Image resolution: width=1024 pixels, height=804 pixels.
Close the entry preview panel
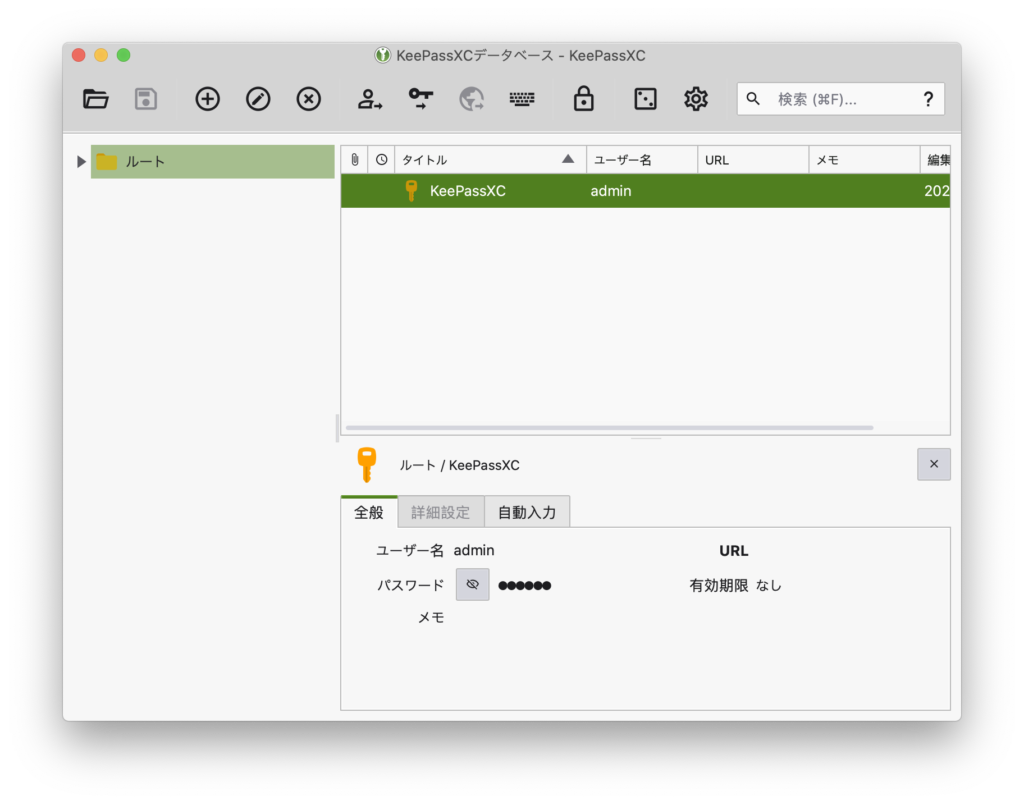click(933, 464)
